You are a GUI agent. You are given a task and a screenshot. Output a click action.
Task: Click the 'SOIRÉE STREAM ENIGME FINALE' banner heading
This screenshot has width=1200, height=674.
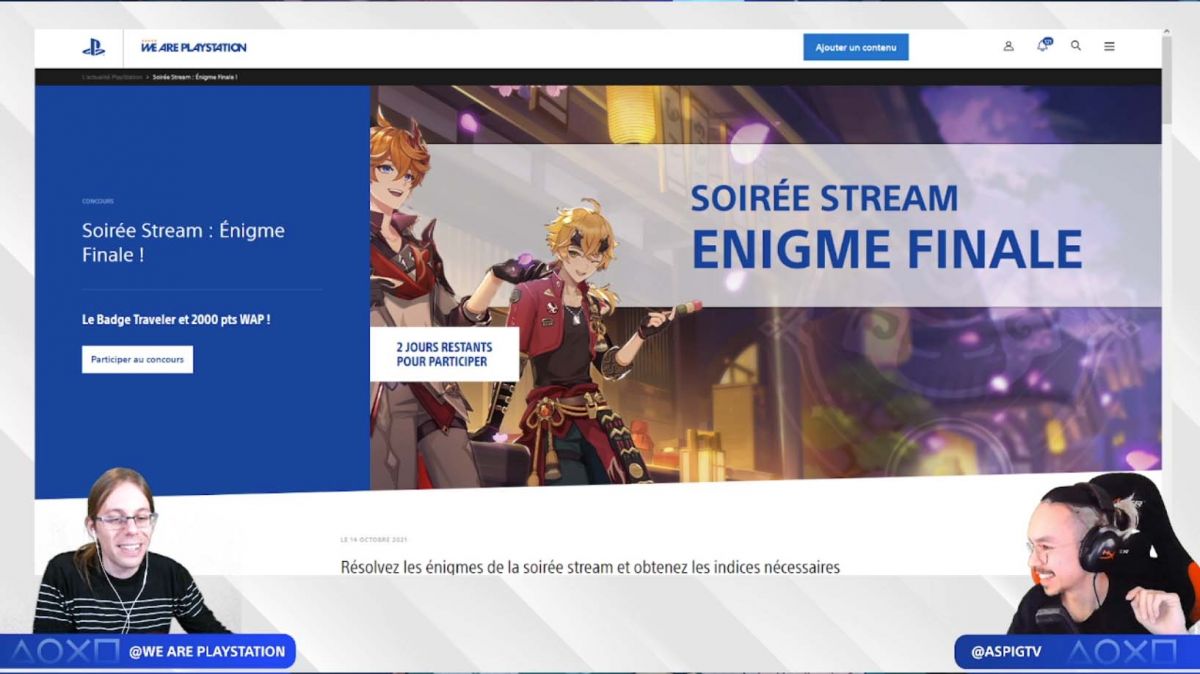(x=886, y=228)
